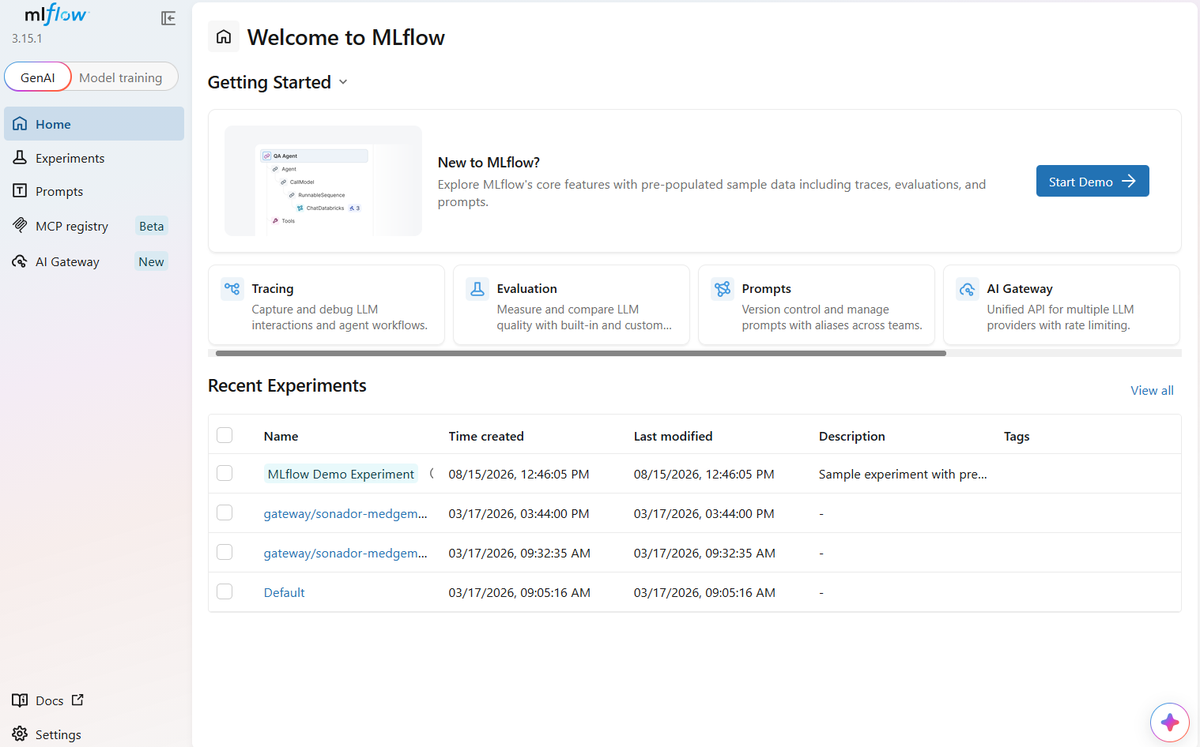Click the Docs book icon
This screenshot has height=747, width=1200.
tap(19, 700)
